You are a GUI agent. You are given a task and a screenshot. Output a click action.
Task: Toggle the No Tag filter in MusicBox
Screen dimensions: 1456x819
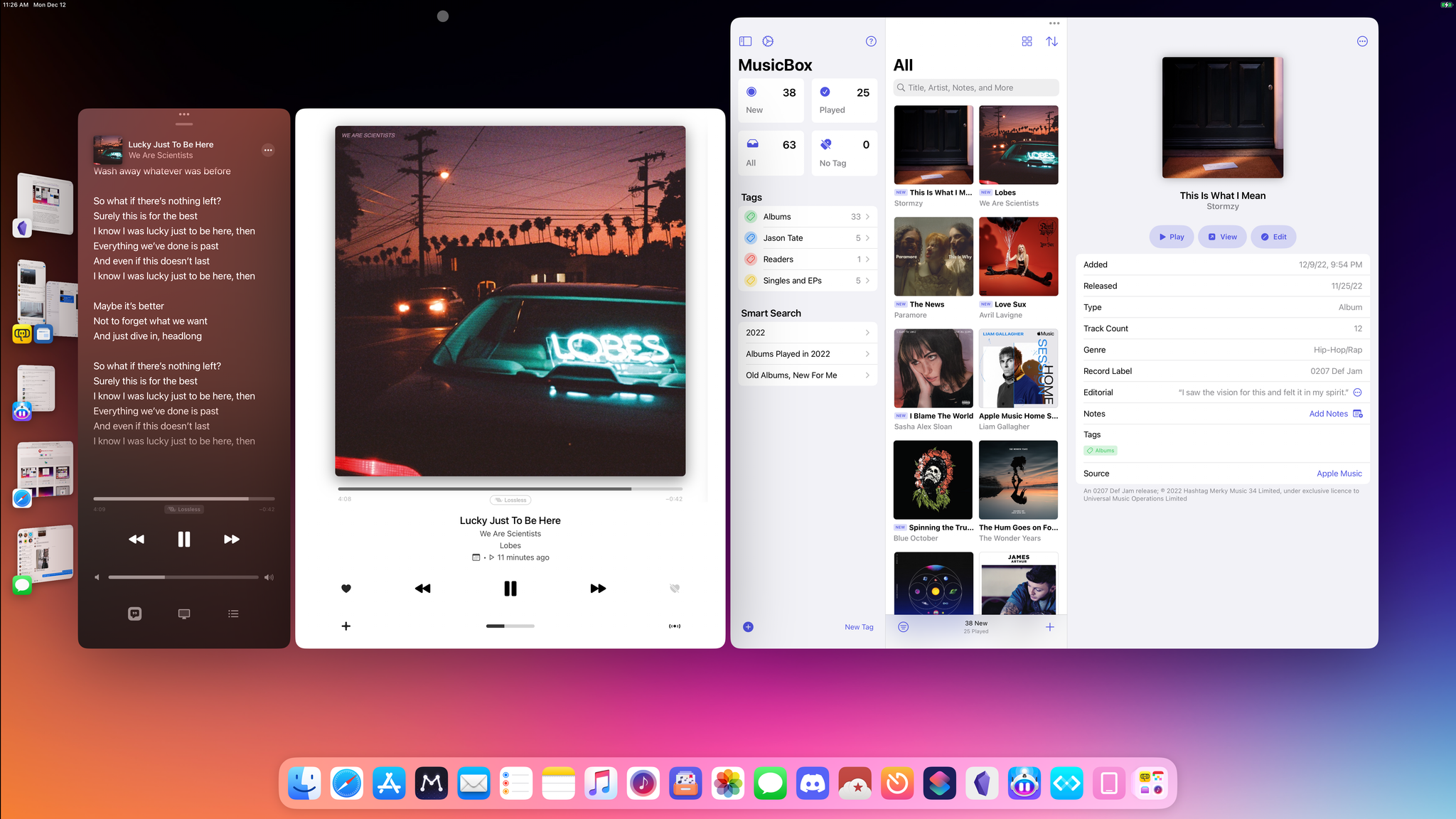tap(843, 151)
